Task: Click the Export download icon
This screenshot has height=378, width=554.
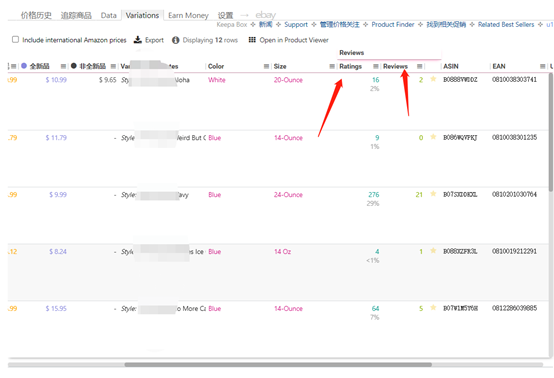Action: pyautogui.click(x=137, y=40)
